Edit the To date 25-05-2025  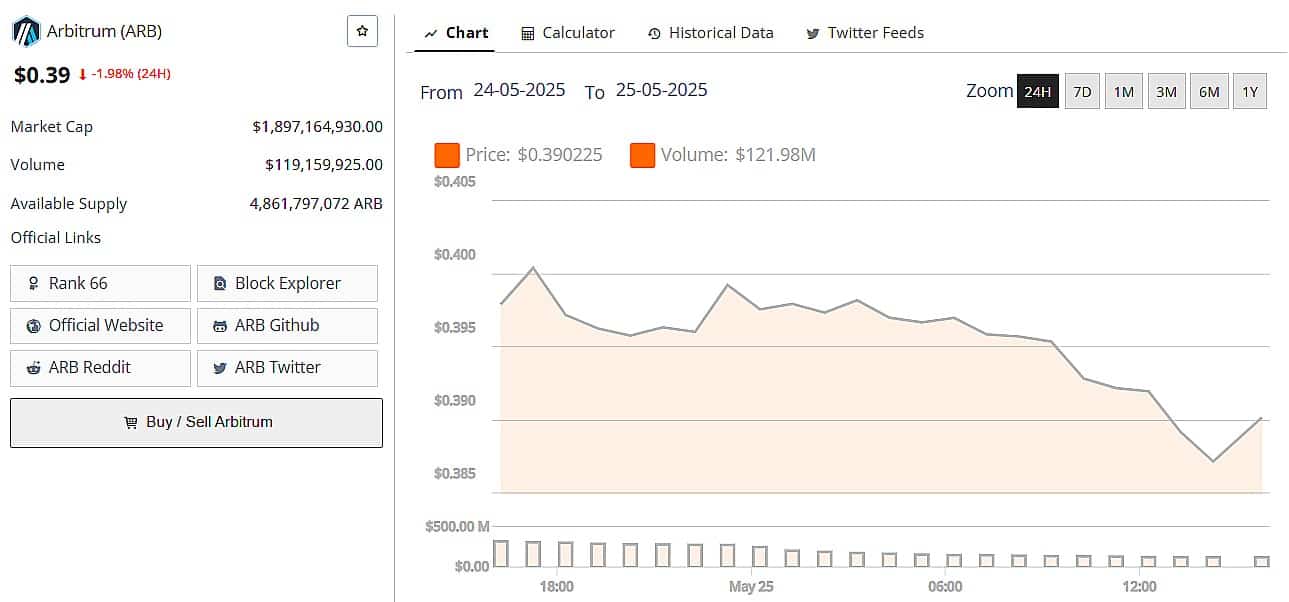click(661, 90)
